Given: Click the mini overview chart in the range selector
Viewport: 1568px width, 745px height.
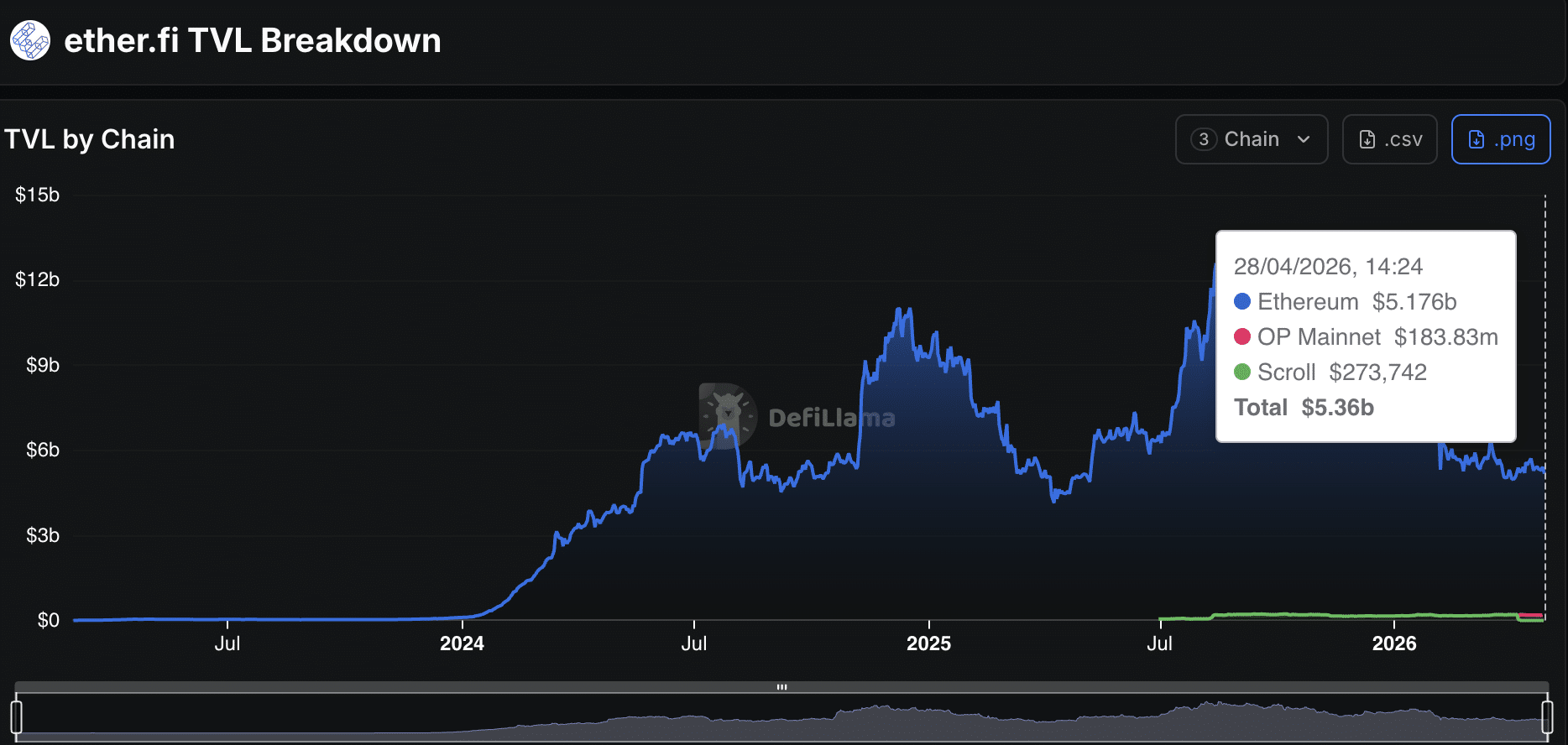Looking at the screenshot, I should pos(781,717).
